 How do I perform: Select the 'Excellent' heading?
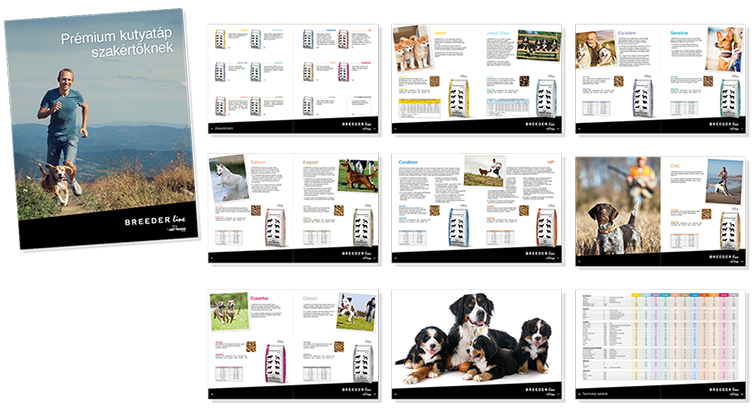point(627,33)
